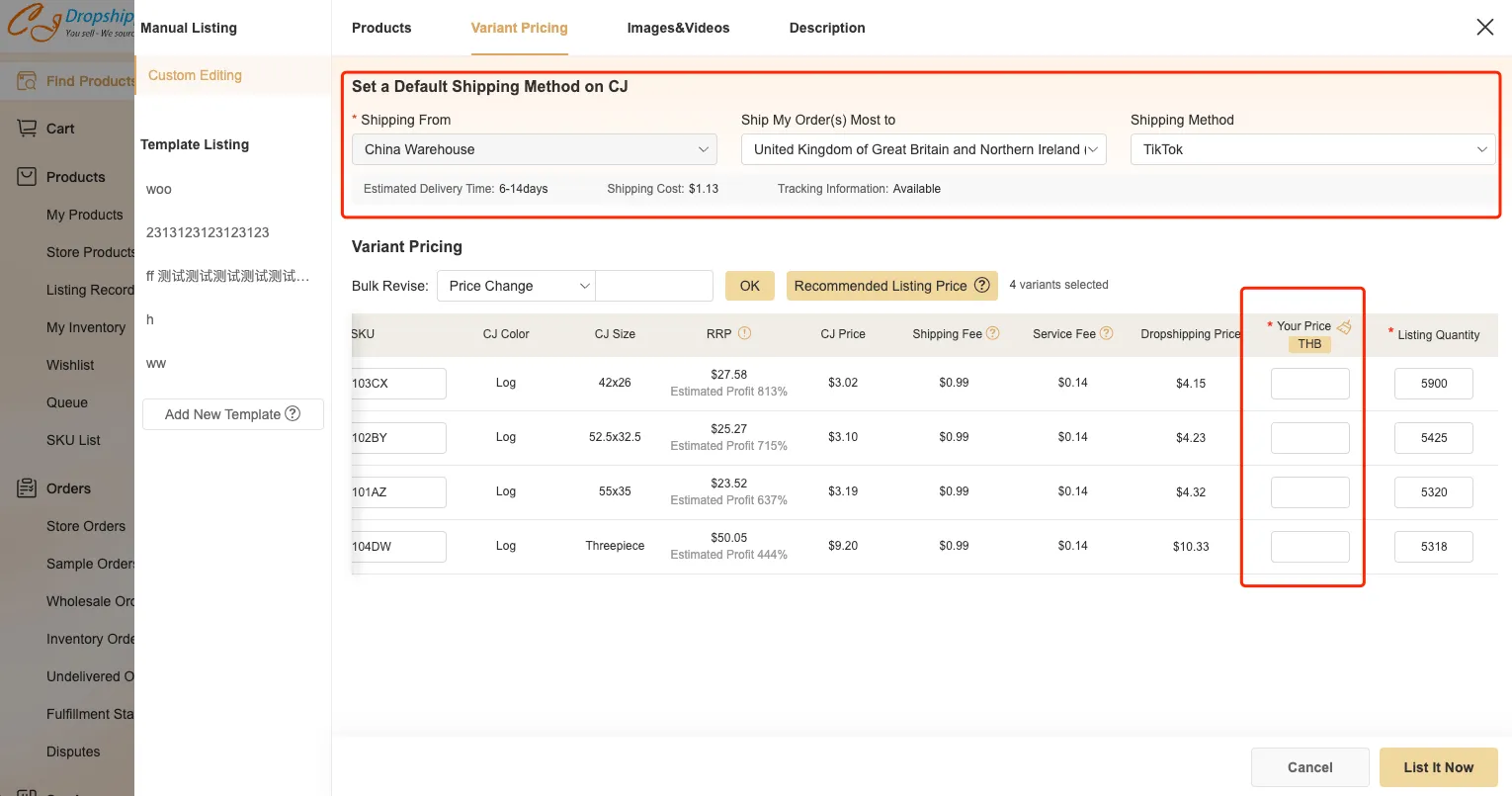The width and height of the screenshot is (1512, 796).
Task: Open the Ship My Orders Most to dropdown
Action: [x=923, y=149]
